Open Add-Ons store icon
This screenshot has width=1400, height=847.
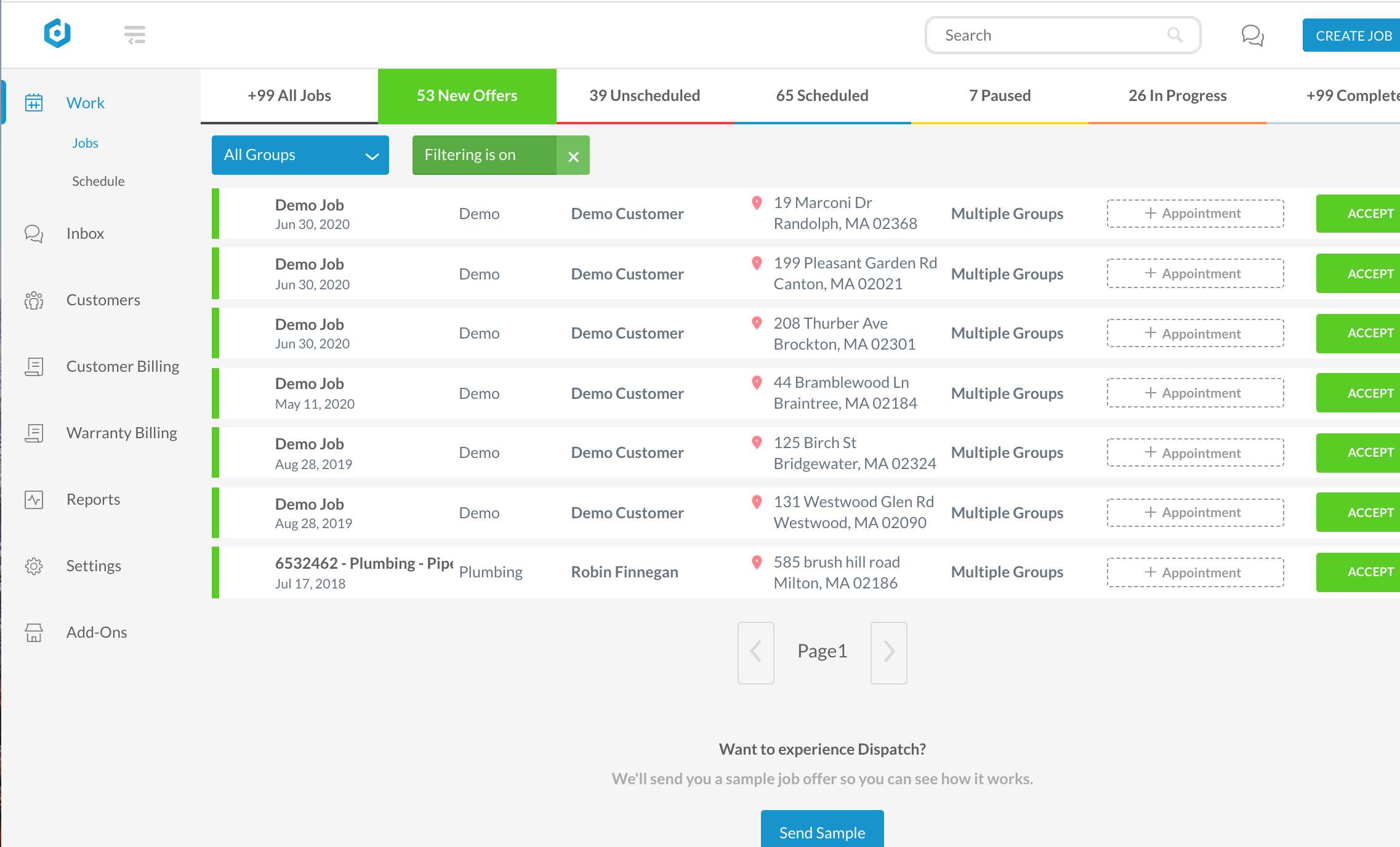[34, 632]
